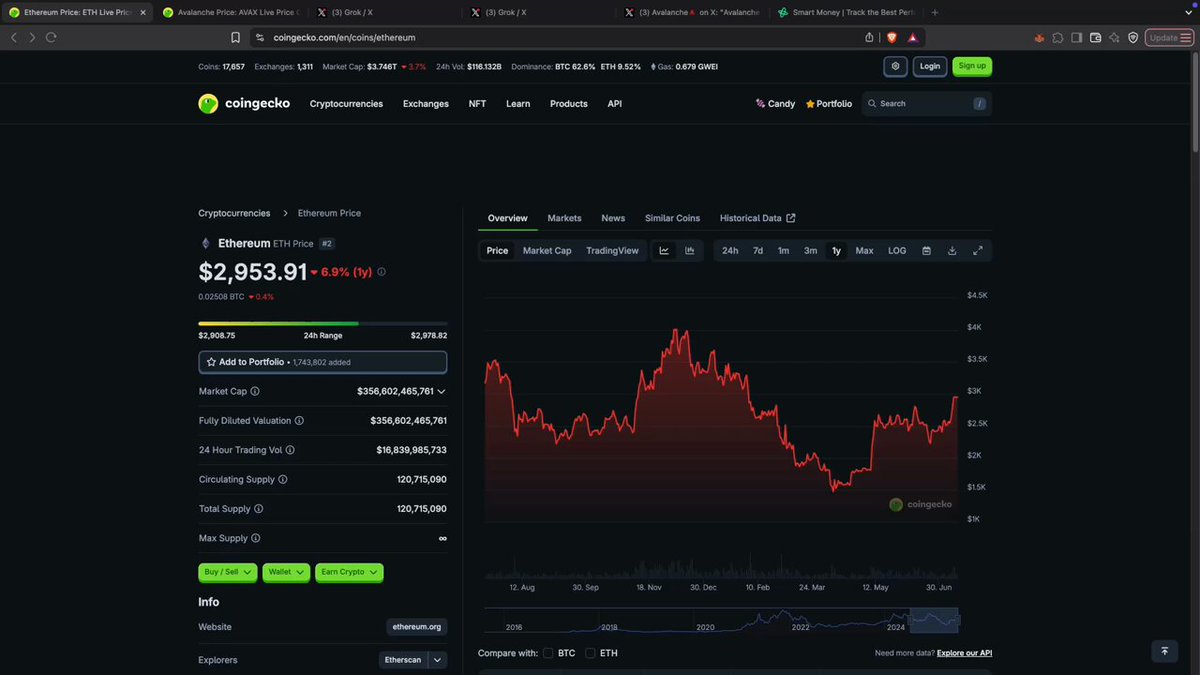Click info icon beside Circulating Supply
The height and width of the screenshot is (675, 1200).
click(x=283, y=479)
